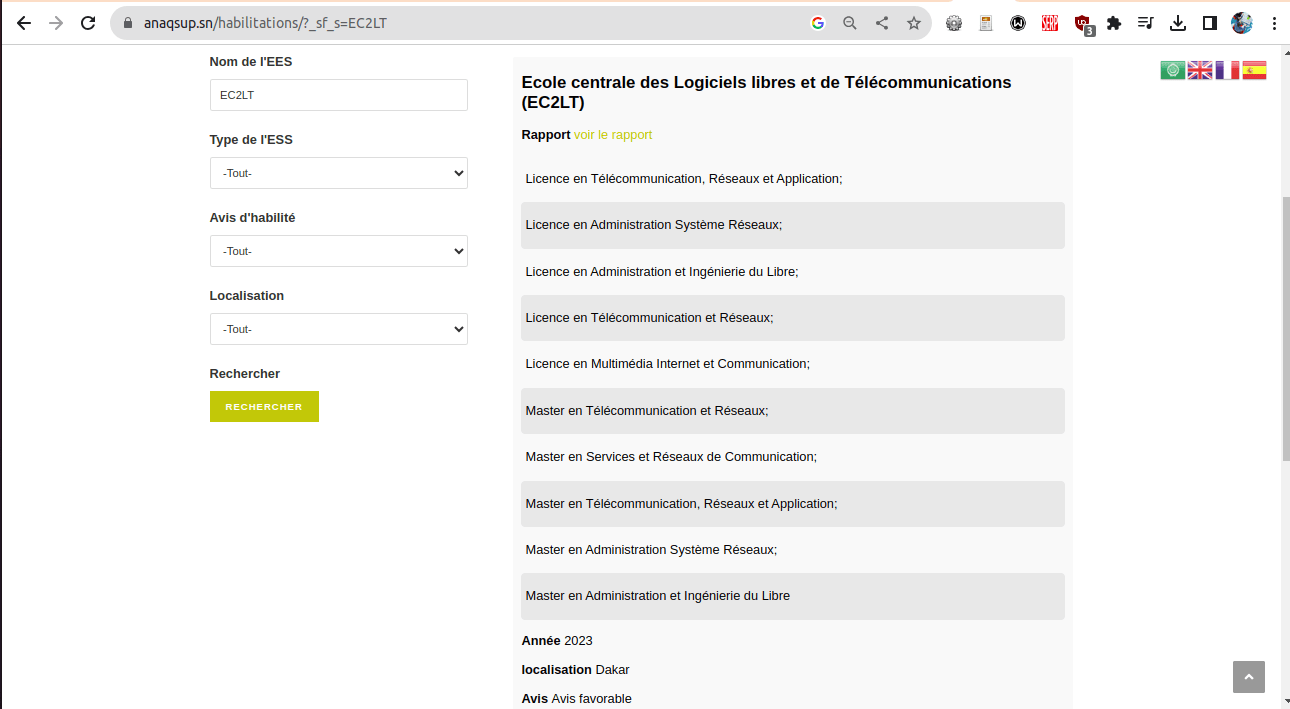Open the media controls icon
This screenshot has height=709, width=1290.
pyautogui.click(x=1146, y=23)
